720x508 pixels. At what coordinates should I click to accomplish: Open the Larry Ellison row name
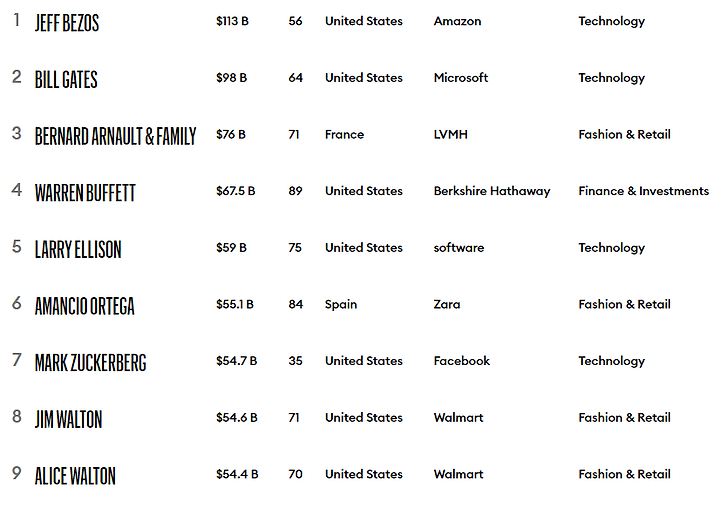click(78, 249)
